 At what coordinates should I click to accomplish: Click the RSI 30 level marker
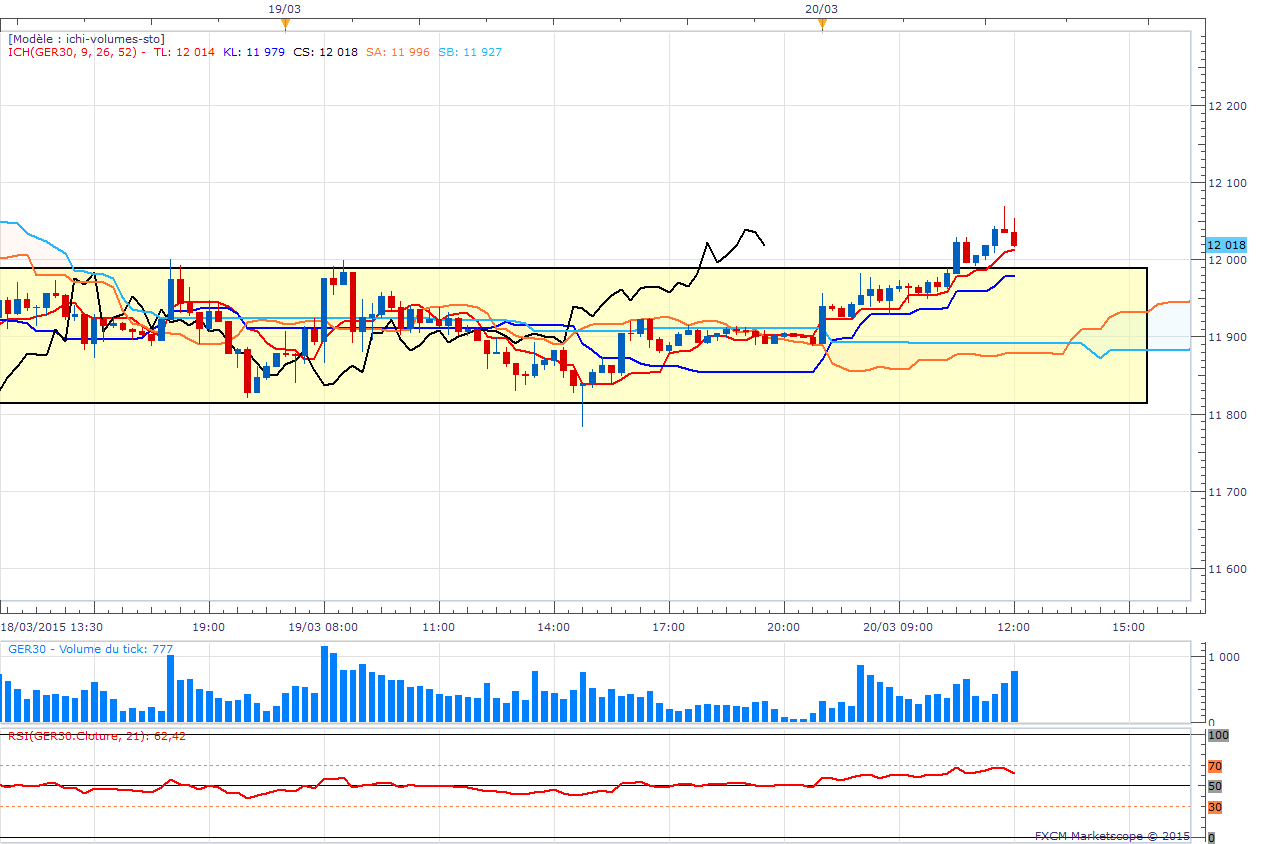coord(1215,807)
